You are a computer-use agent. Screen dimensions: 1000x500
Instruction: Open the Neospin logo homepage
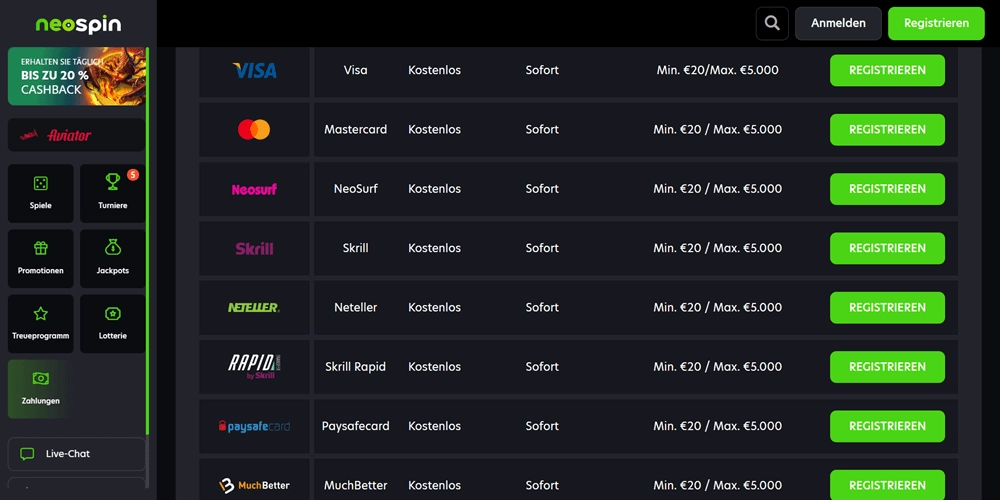[x=78, y=24]
